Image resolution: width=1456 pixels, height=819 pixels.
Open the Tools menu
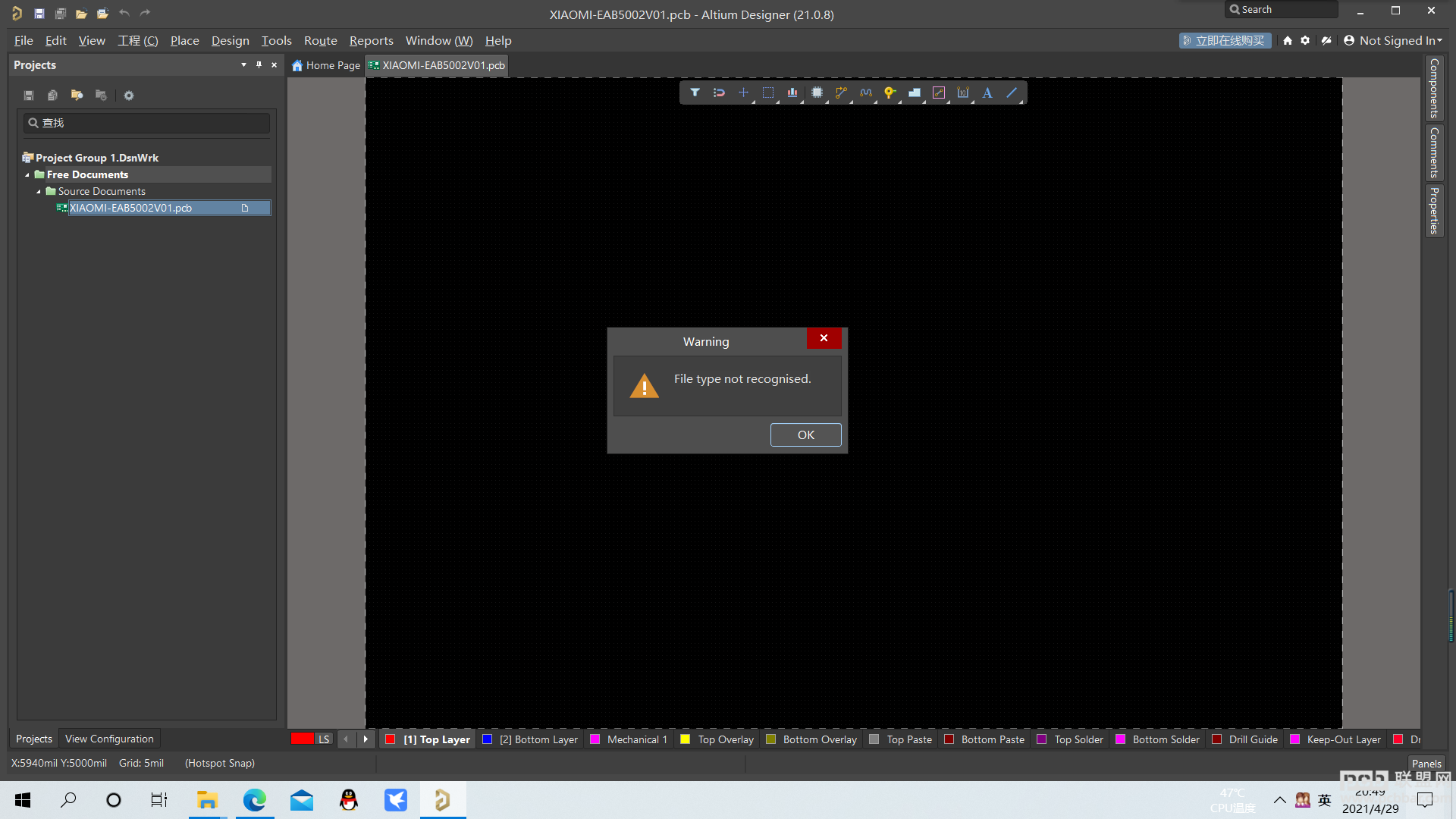(276, 41)
